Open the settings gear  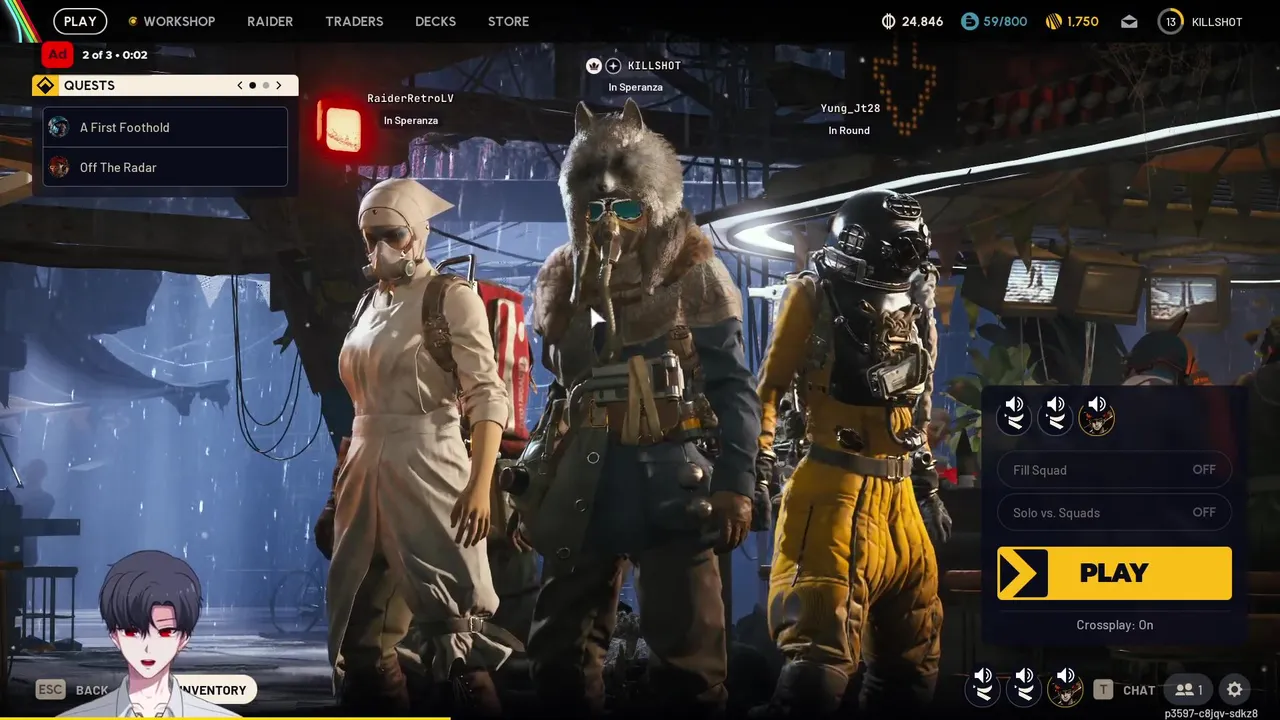click(x=1235, y=689)
